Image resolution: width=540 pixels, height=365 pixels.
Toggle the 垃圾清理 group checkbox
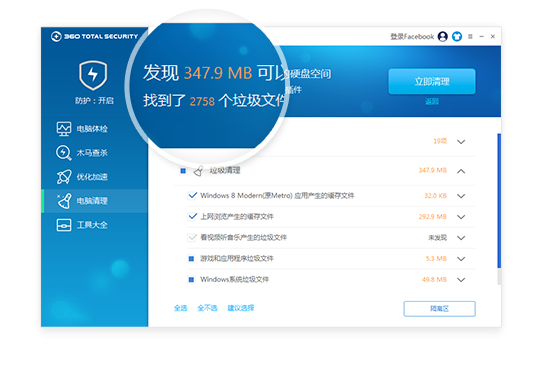[183, 170]
